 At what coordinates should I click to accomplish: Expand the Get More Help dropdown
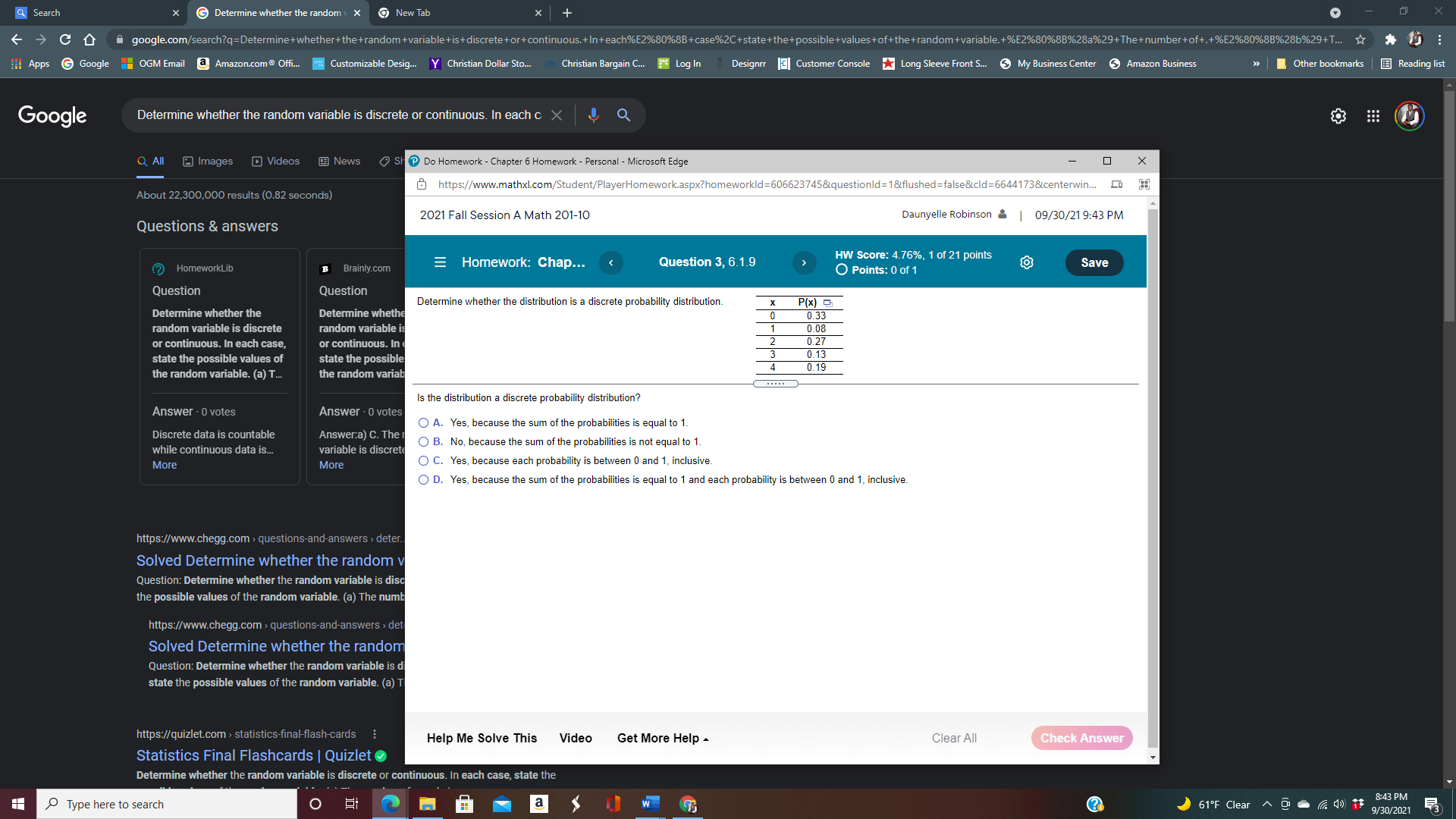pyautogui.click(x=661, y=737)
